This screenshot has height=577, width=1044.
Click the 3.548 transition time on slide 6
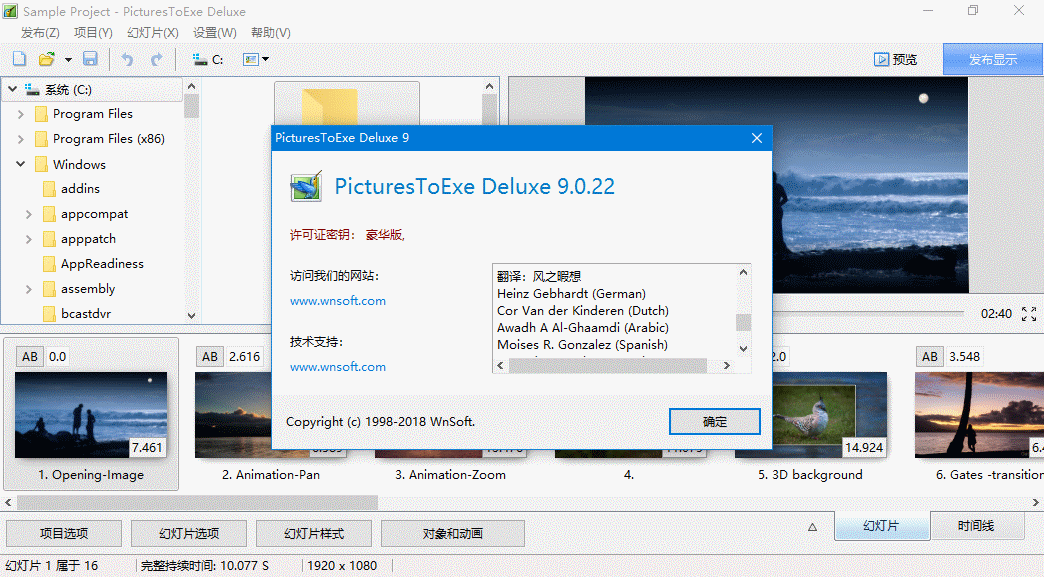click(x=965, y=357)
